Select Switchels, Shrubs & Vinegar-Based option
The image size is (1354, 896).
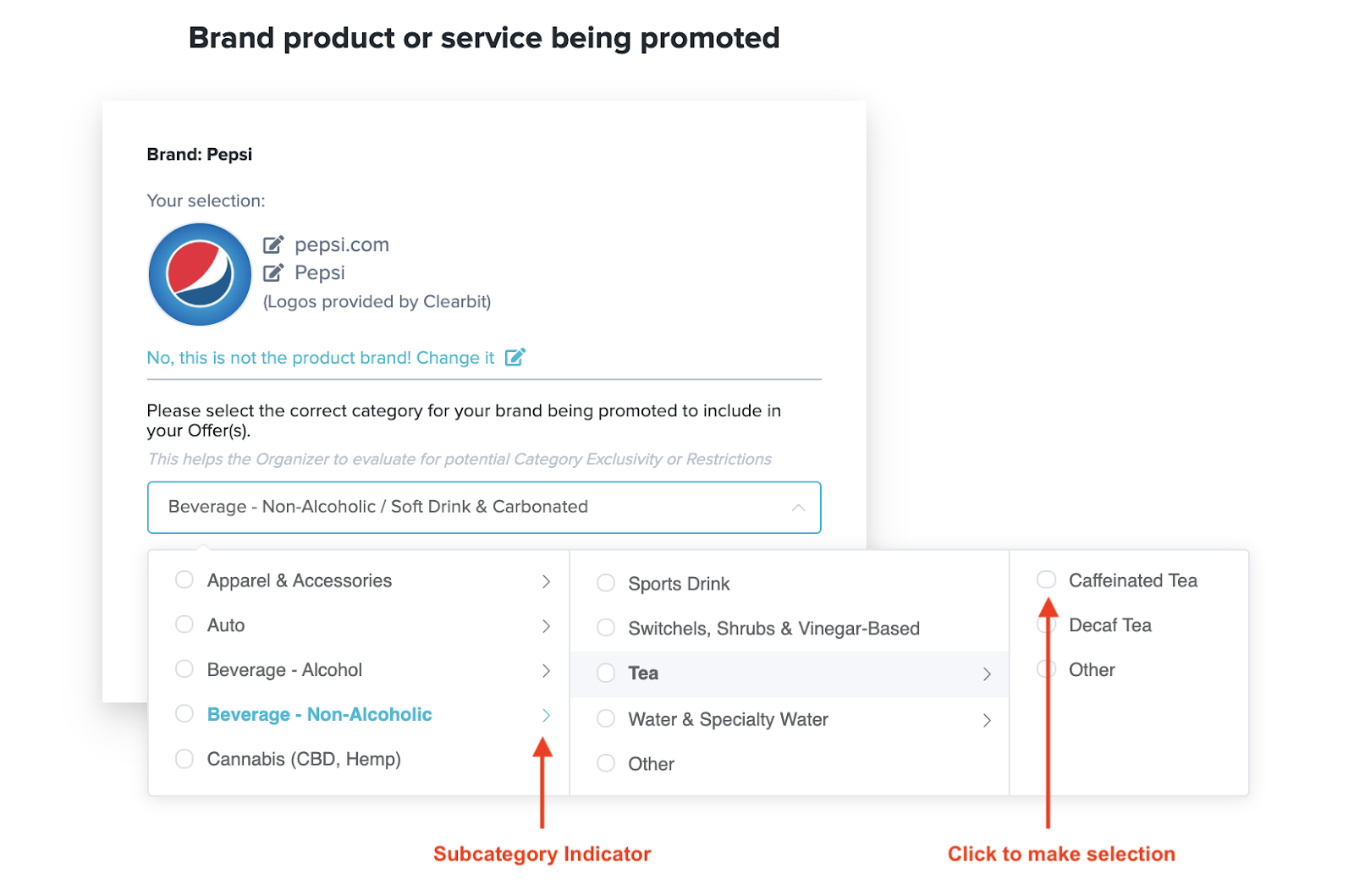[x=773, y=629]
